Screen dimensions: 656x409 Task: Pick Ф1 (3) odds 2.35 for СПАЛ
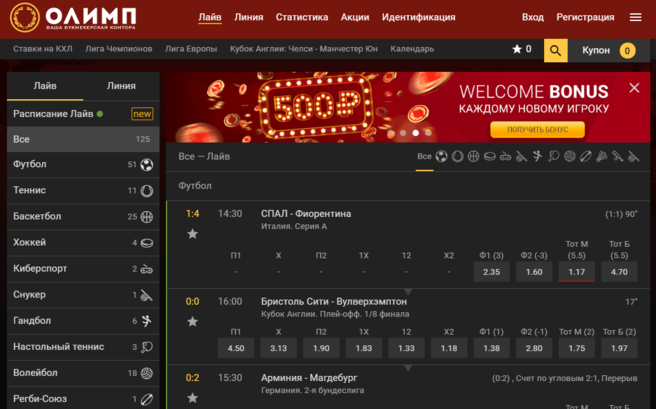coord(492,272)
